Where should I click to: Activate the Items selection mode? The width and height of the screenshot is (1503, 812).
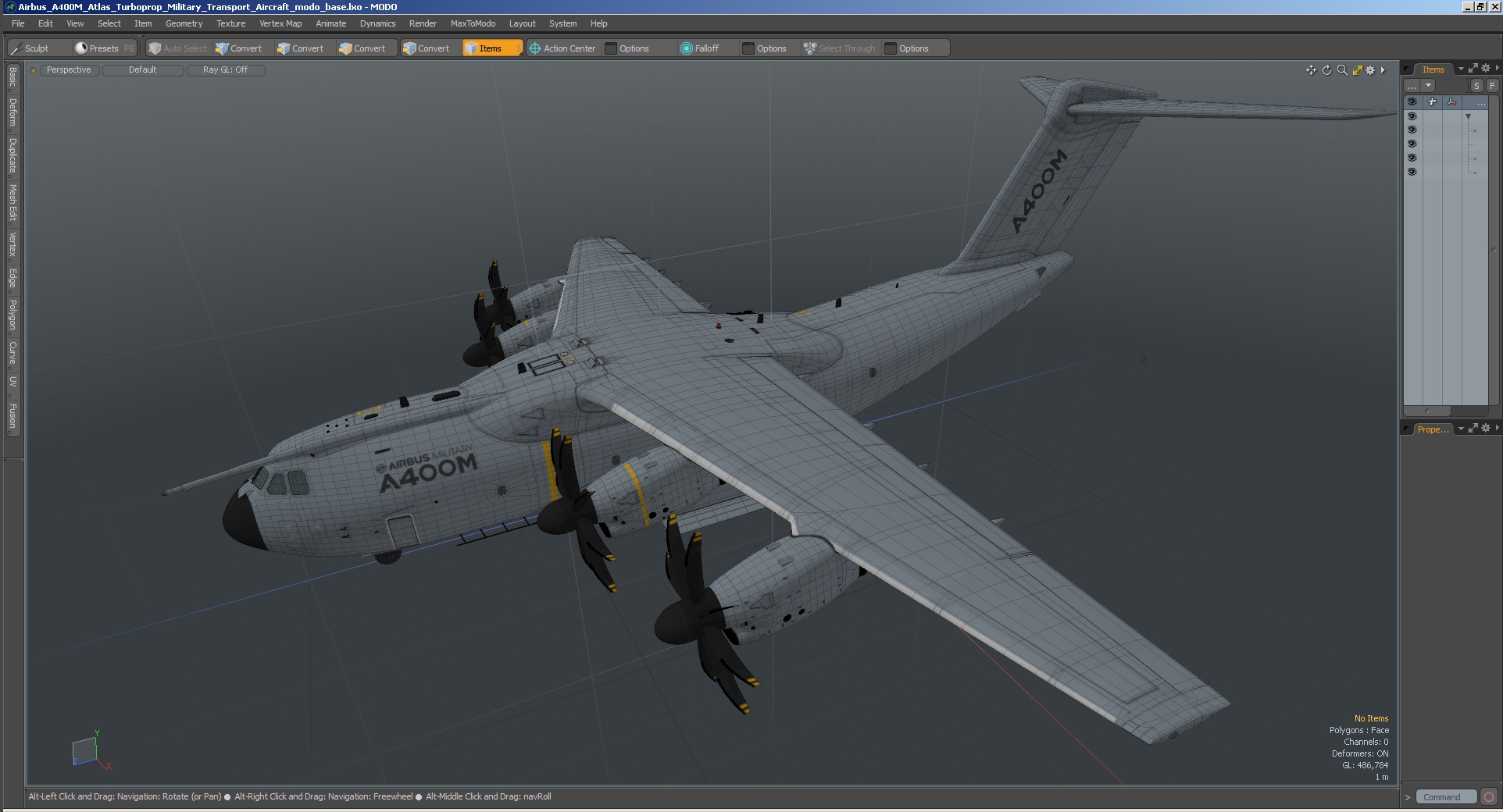point(492,48)
